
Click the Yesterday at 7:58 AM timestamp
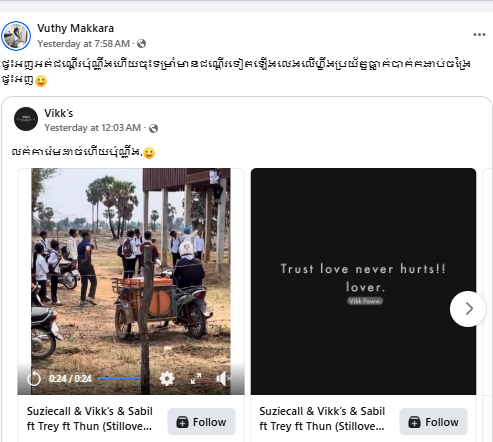click(x=83, y=44)
